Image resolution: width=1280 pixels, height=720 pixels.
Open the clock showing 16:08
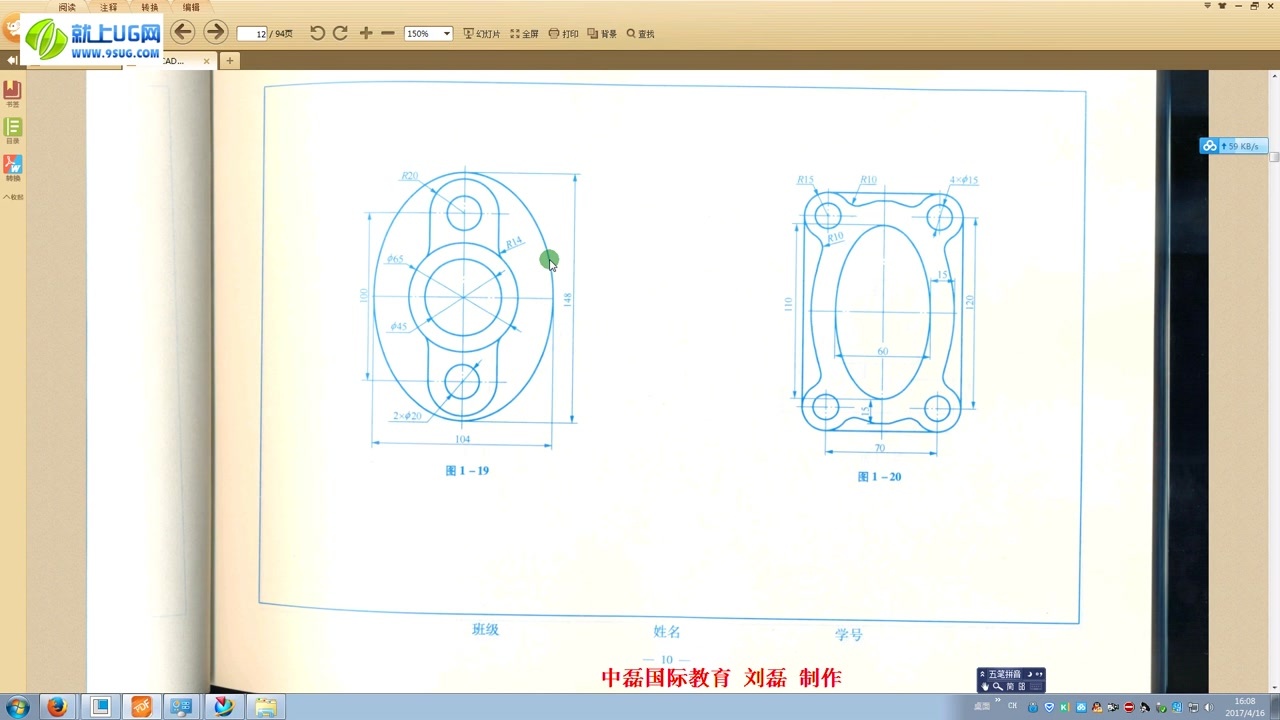(1245, 707)
